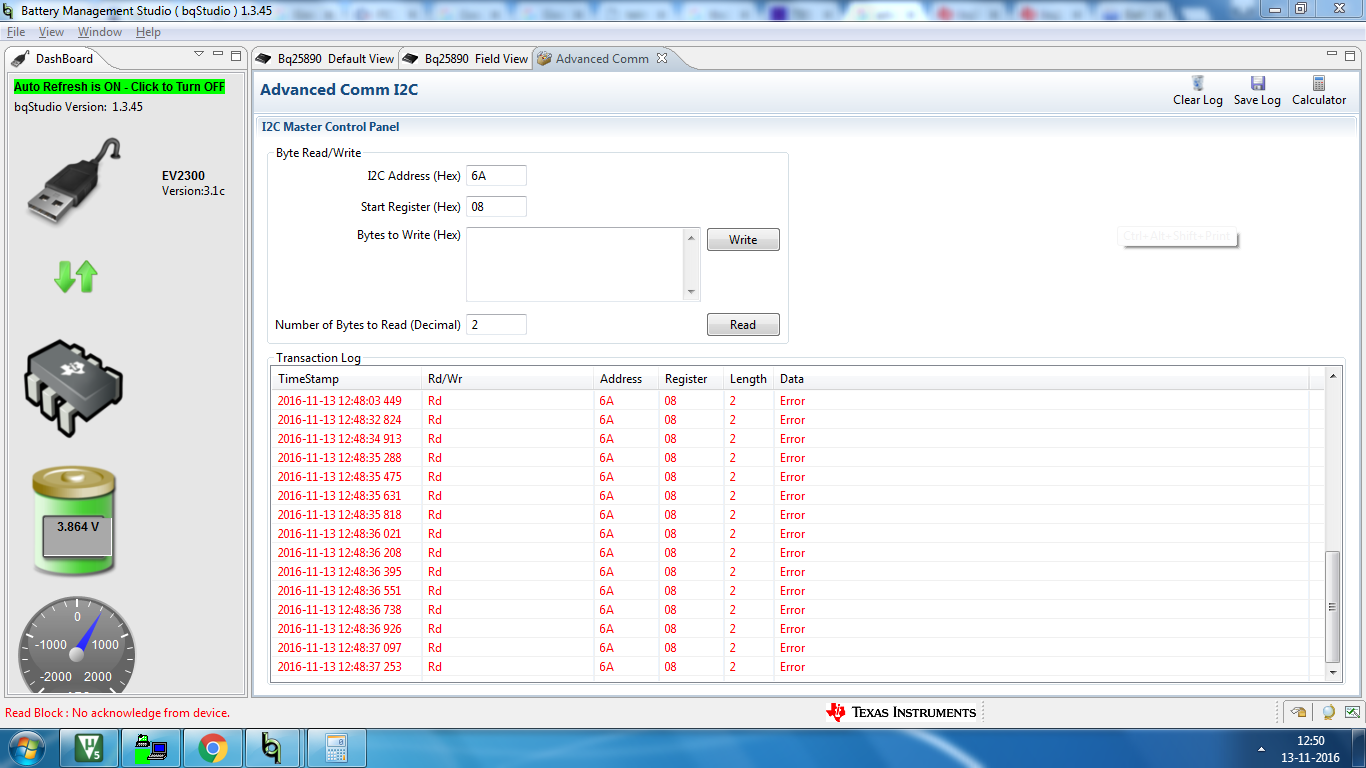Click the first status bar icon at bottom right
This screenshot has width=1366, height=768.
click(x=1298, y=712)
